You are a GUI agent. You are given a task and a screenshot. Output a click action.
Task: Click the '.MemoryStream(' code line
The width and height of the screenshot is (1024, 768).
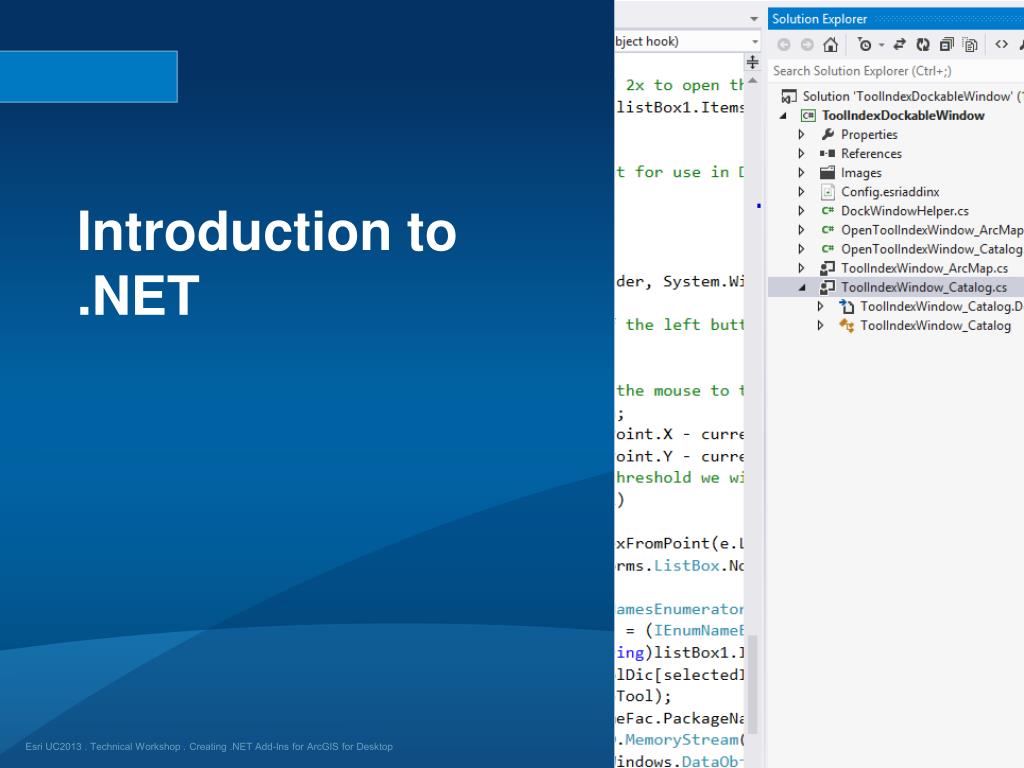[x=679, y=740]
